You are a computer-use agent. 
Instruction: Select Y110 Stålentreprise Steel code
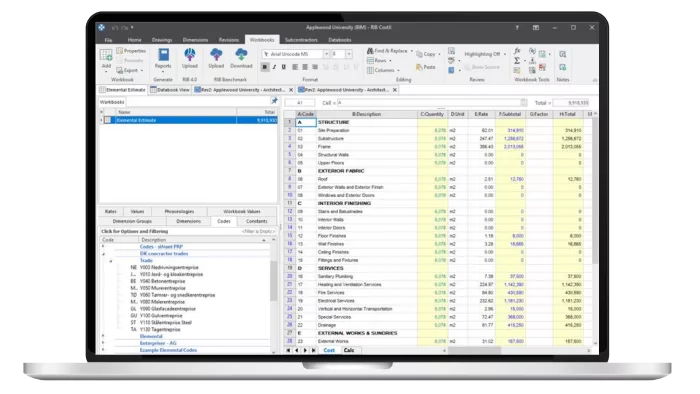pos(166,322)
